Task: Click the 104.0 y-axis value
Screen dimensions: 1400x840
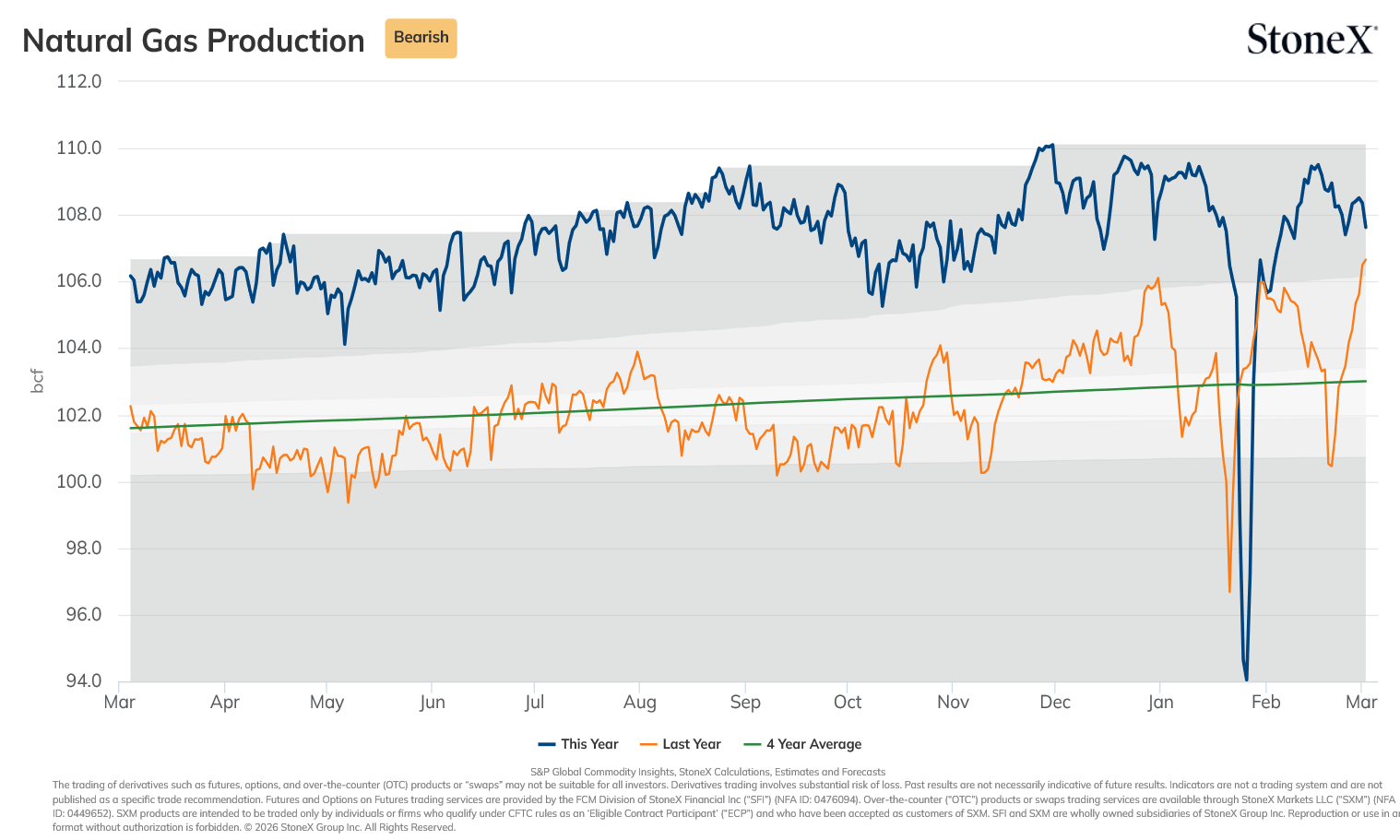Action: click(79, 348)
